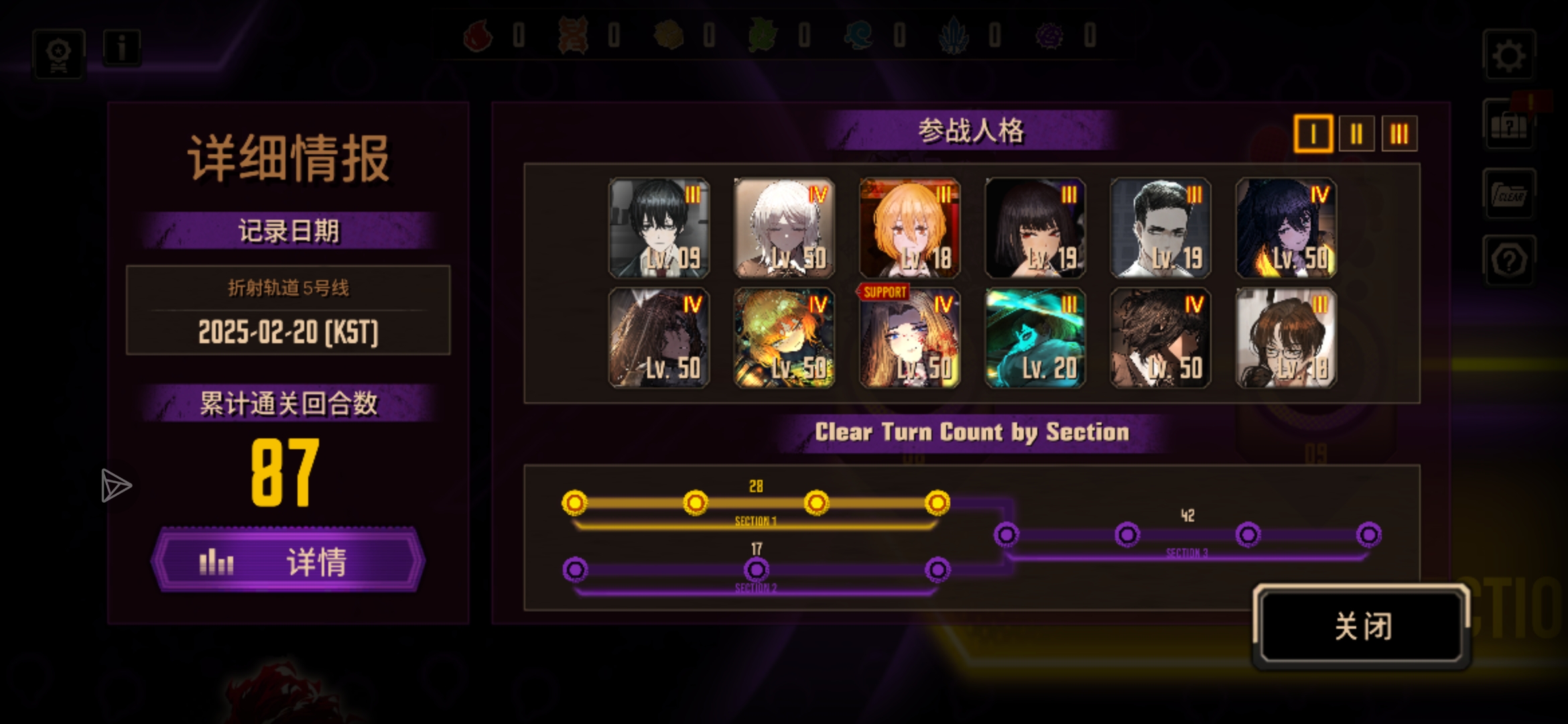Select the Lv. 20 teal hat portrait
Image resolution: width=1568 pixels, height=724 pixels.
click(1035, 337)
